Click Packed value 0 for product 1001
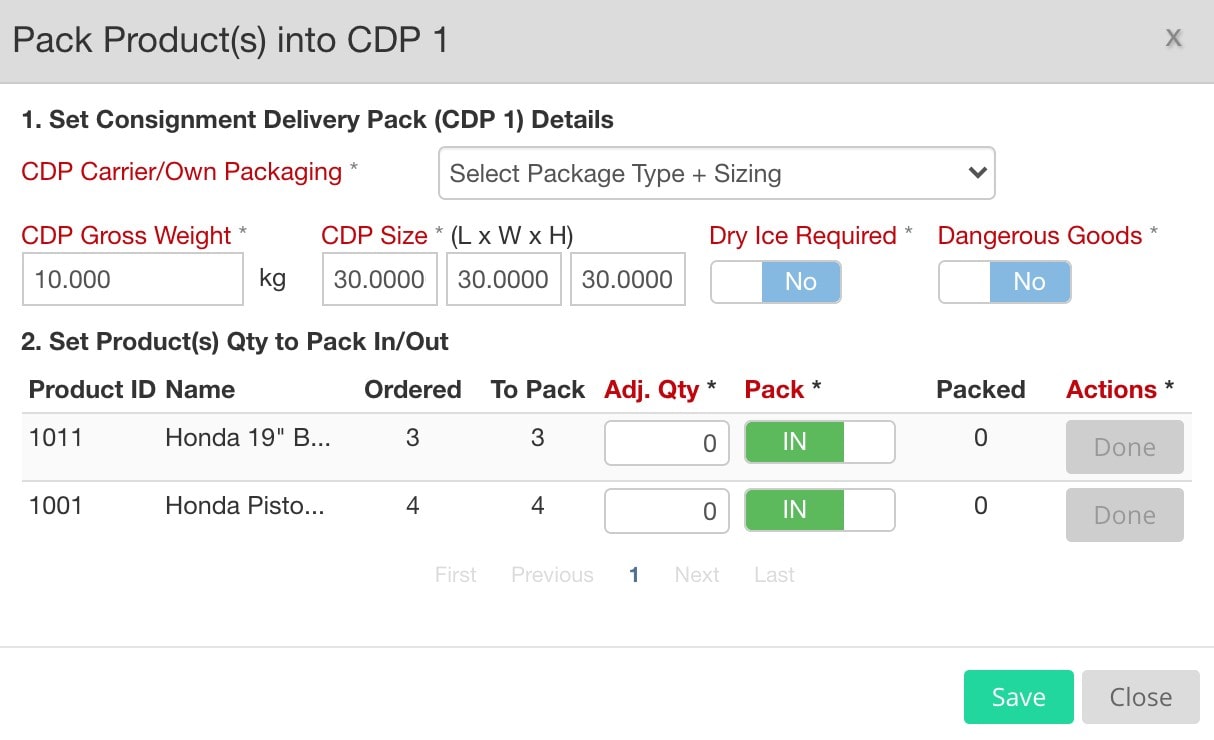1214x740 pixels. pyautogui.click(x=981, y=505)
